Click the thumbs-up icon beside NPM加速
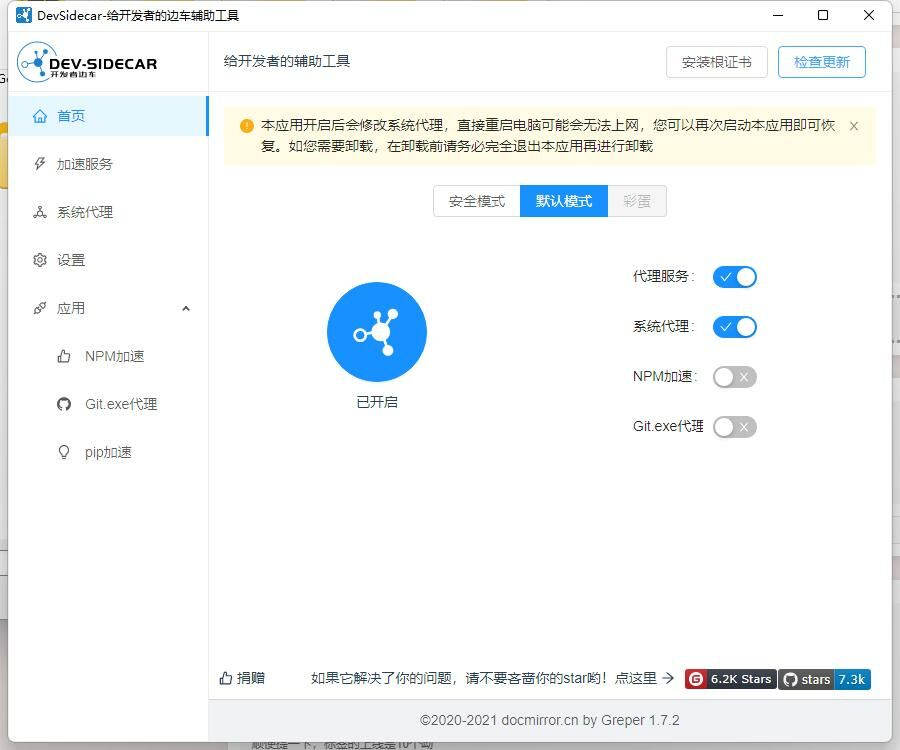900x750 pixels. pos(64,356)
